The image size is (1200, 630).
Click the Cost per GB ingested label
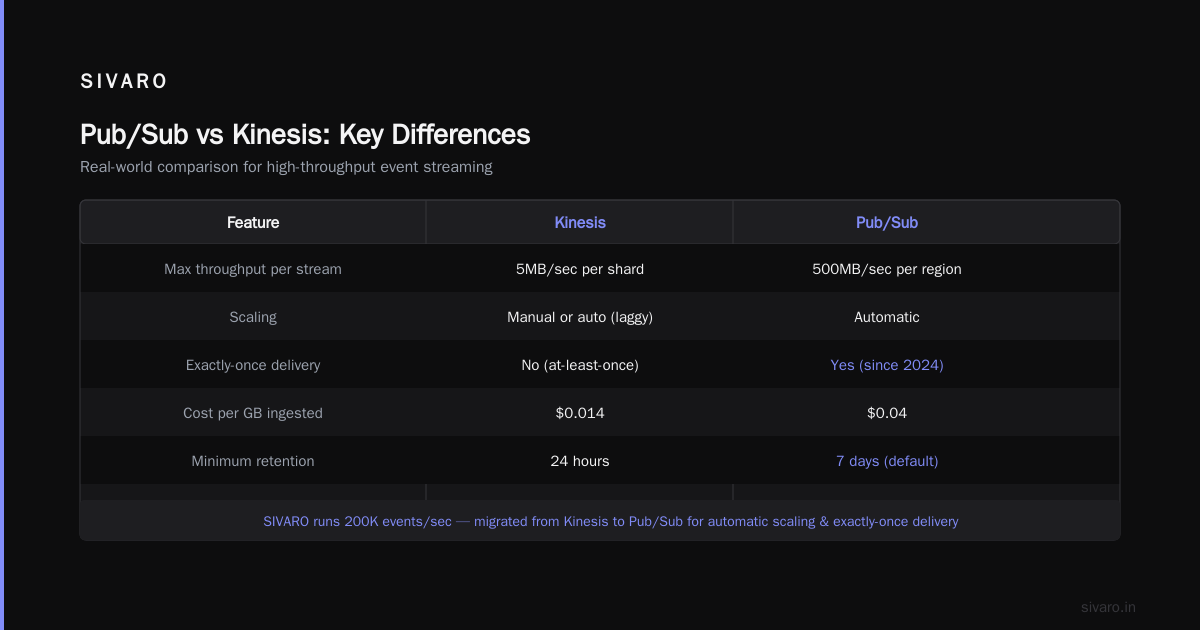click(253, 413)
